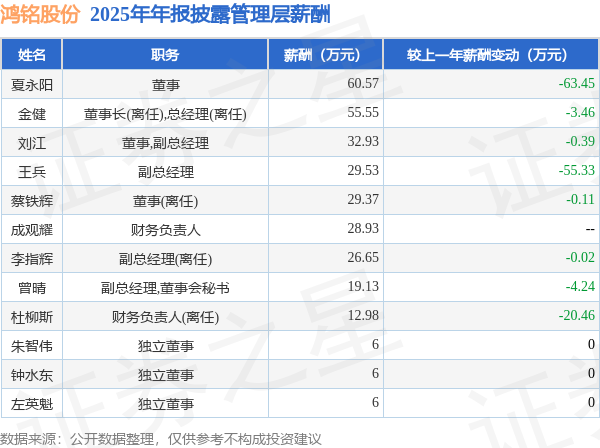Click 副总经理 position in 王兵 row

tap(165, 172)
